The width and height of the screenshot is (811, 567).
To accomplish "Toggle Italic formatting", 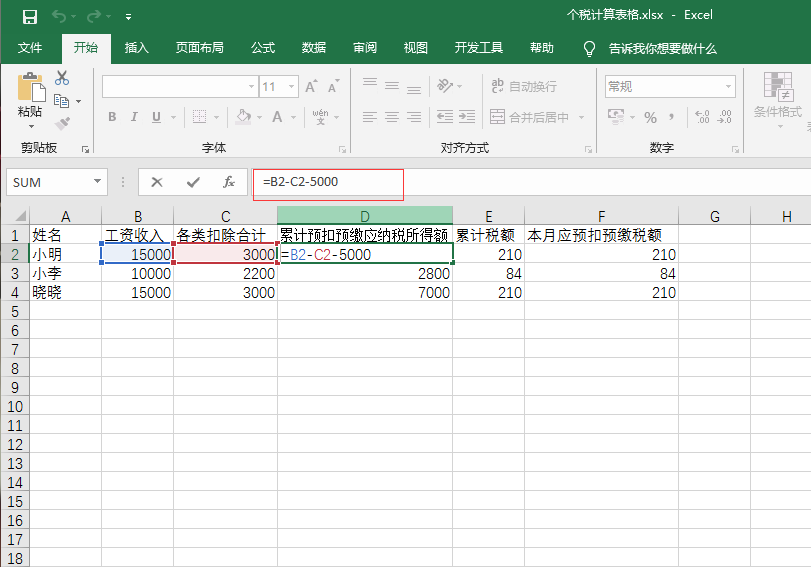I will pyautogui.click(x=134, y=117).
